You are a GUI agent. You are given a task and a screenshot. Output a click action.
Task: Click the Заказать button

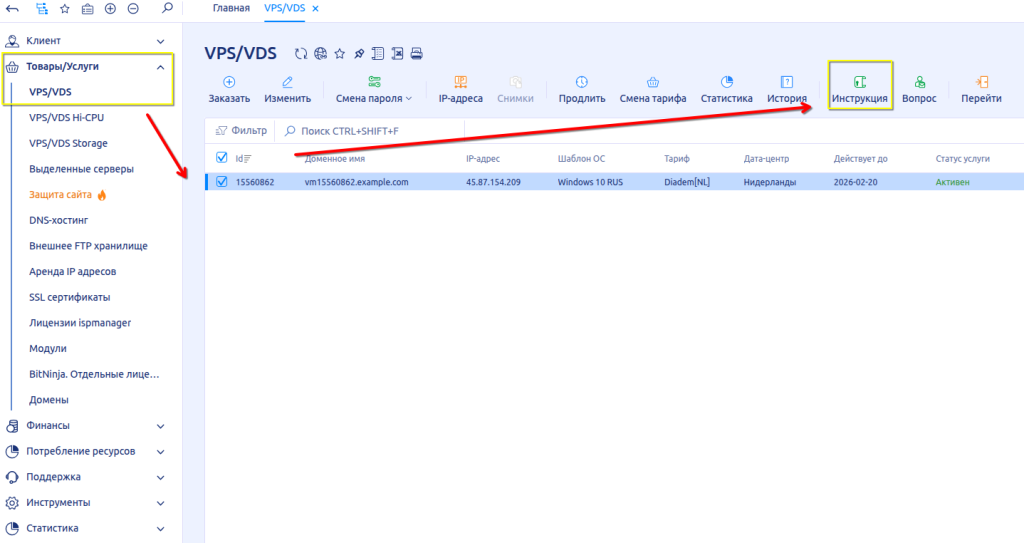tap(229, 89)
